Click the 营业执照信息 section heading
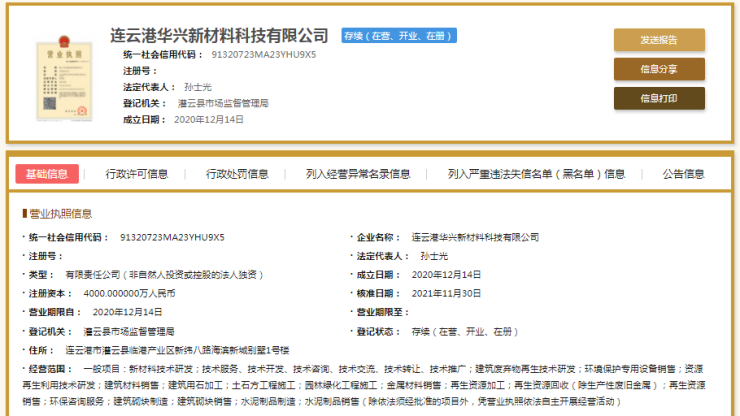 pos(60,214)
